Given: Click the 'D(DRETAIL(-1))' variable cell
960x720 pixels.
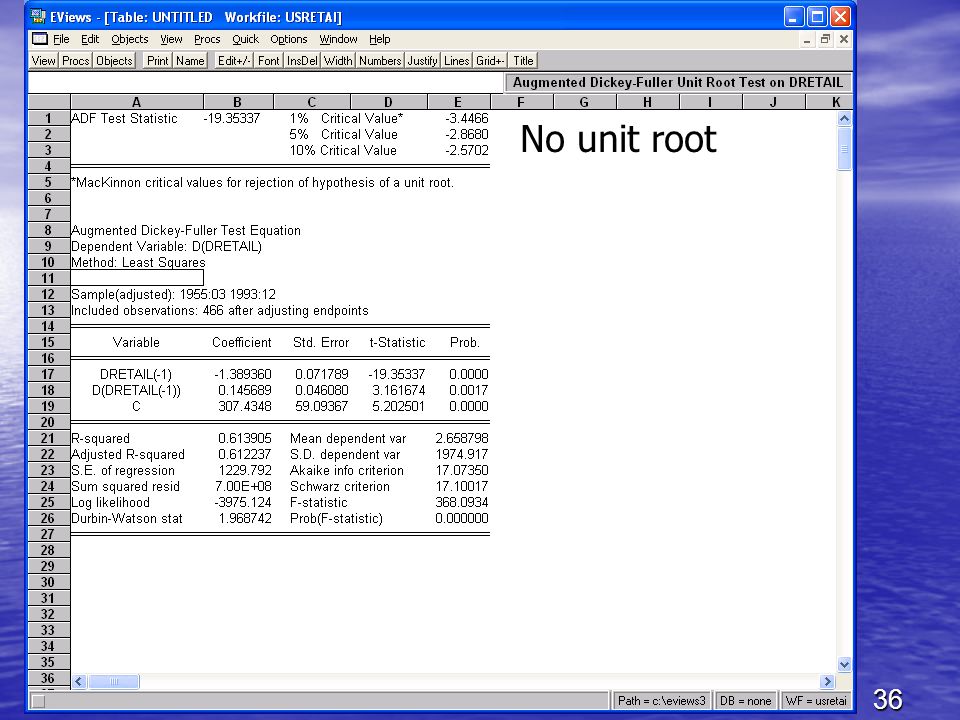Looking at the screenshot, I should (x=136, y=390).
